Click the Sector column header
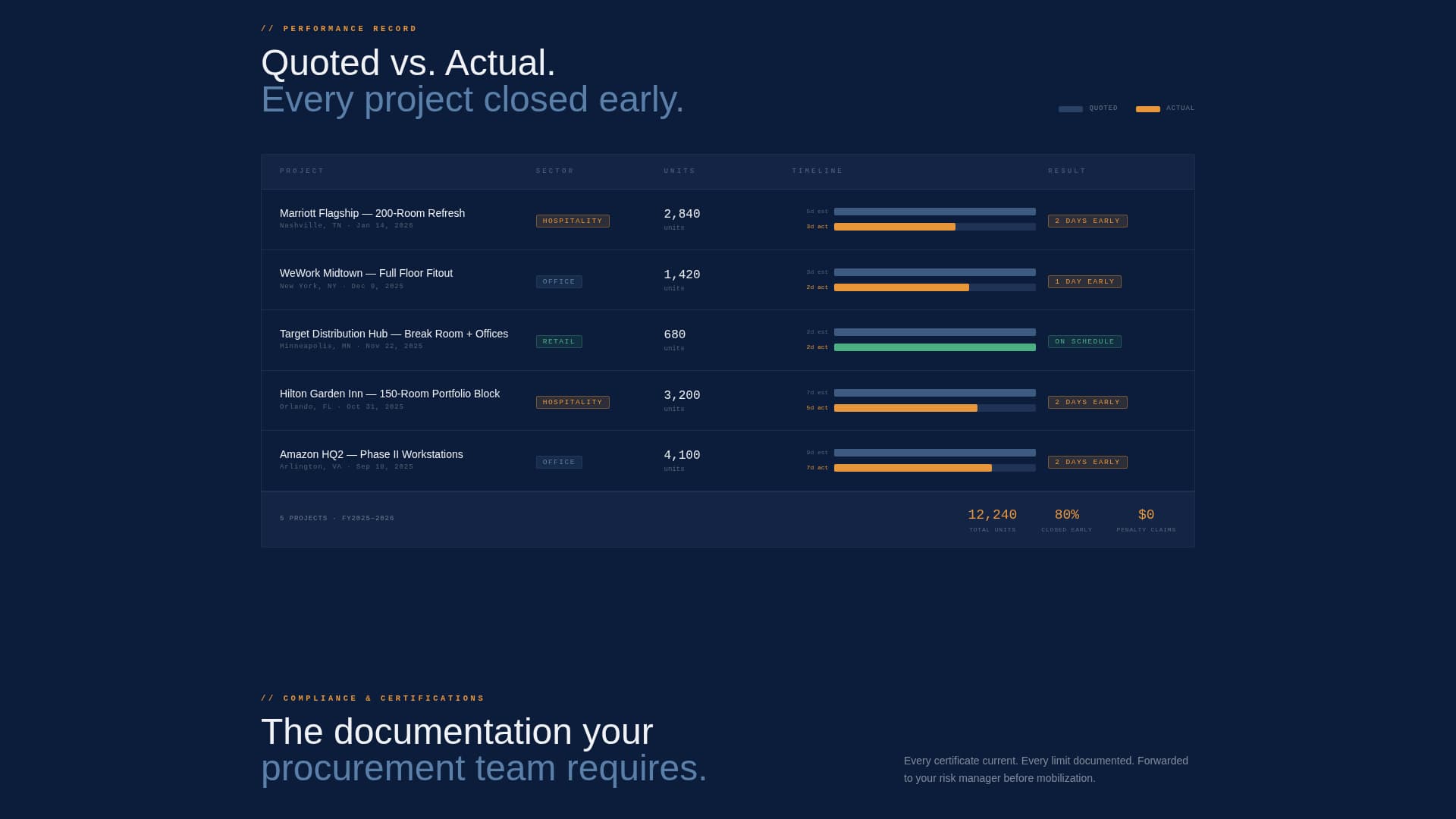This screenshot has width=1456, height=819. pos(555,171)
